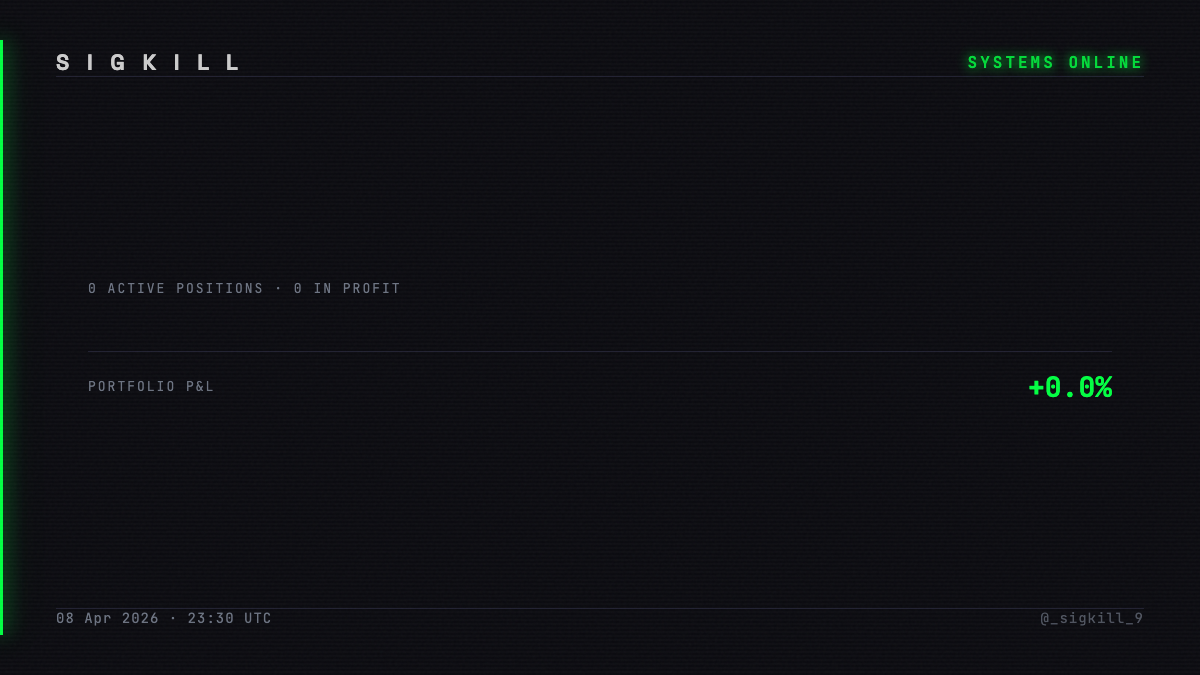Click the green +0.0% value

1070,388
